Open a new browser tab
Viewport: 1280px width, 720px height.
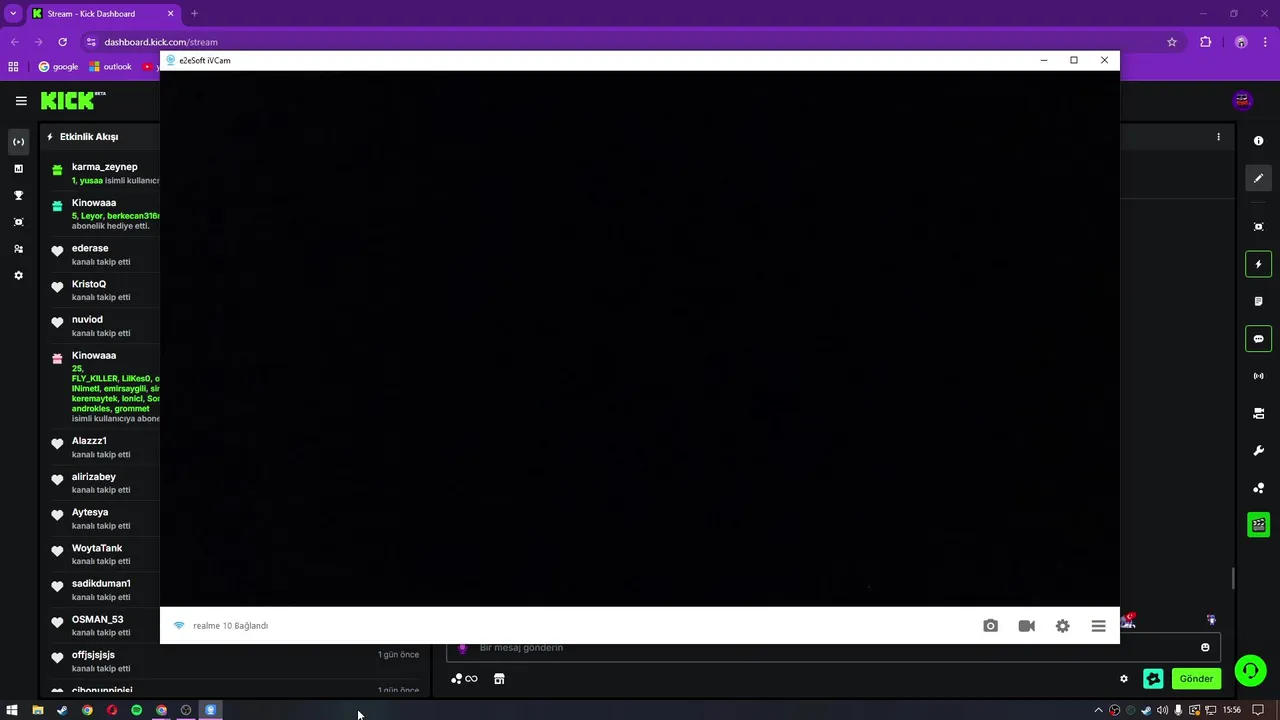(194, 14)
